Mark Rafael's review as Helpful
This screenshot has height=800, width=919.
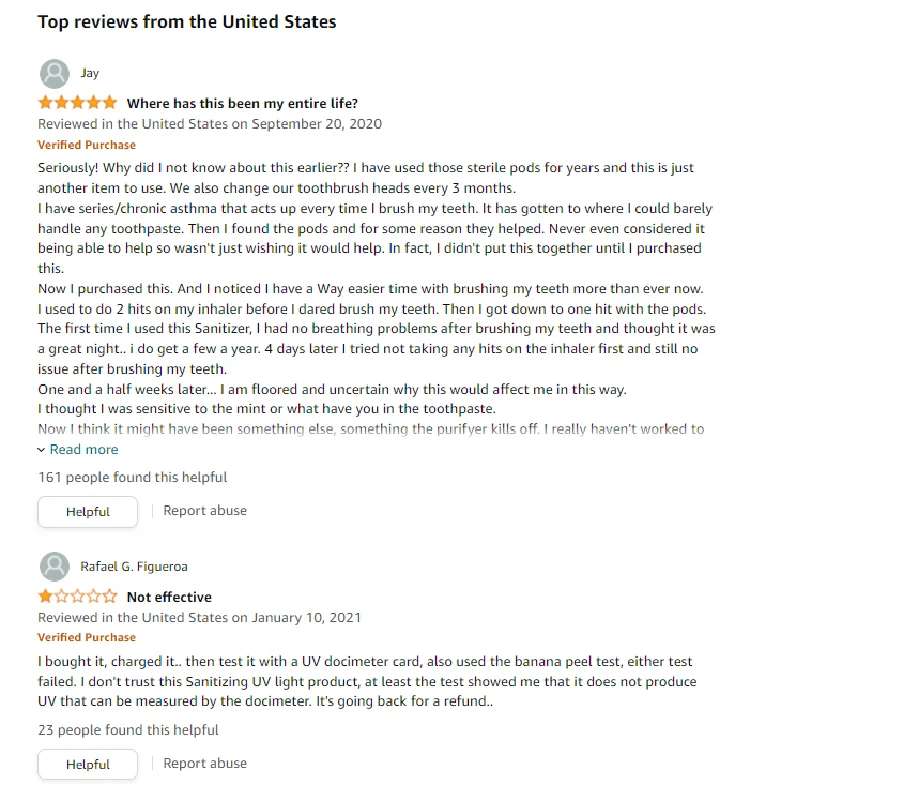click(88, 765)
